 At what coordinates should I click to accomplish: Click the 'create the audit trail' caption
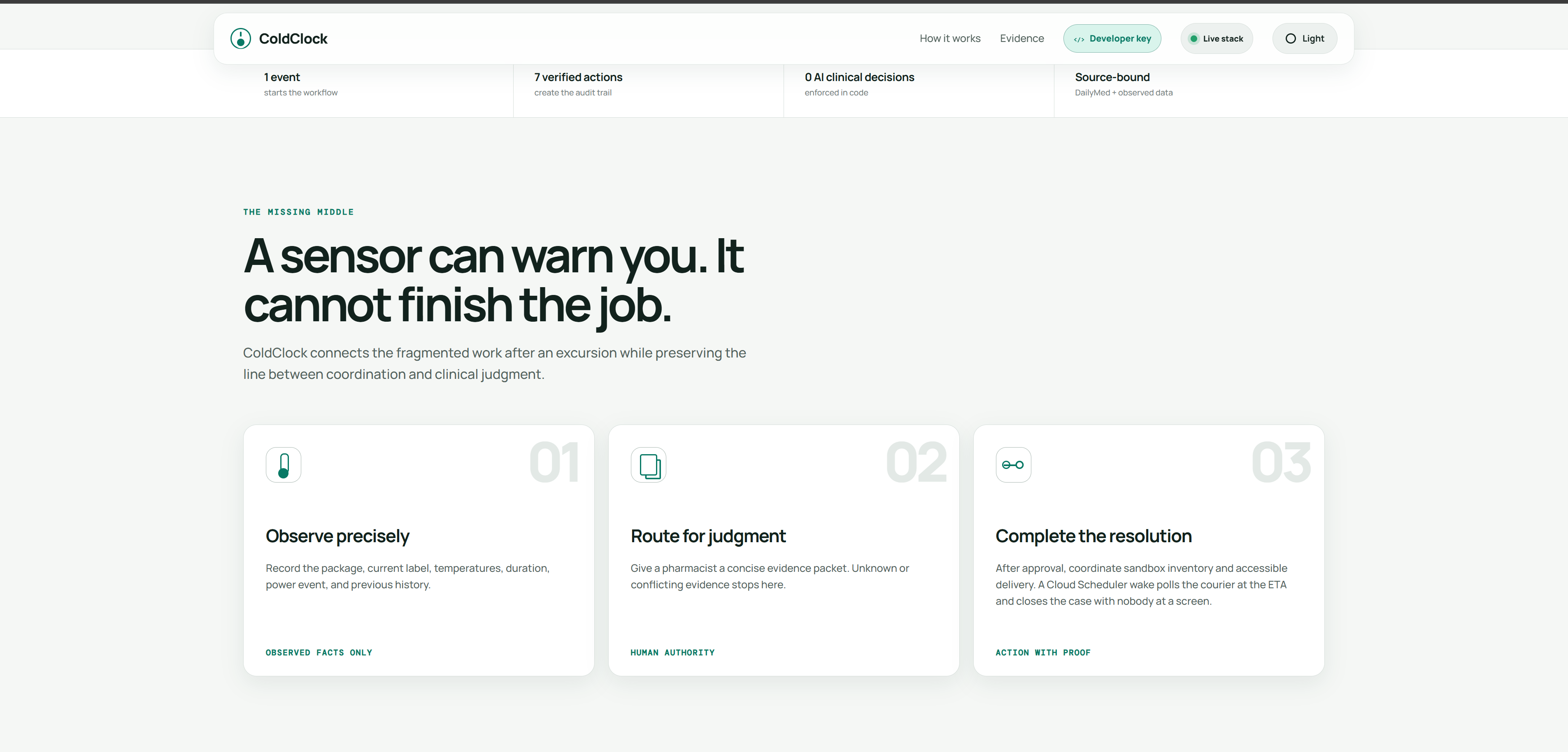coord(573,93)
